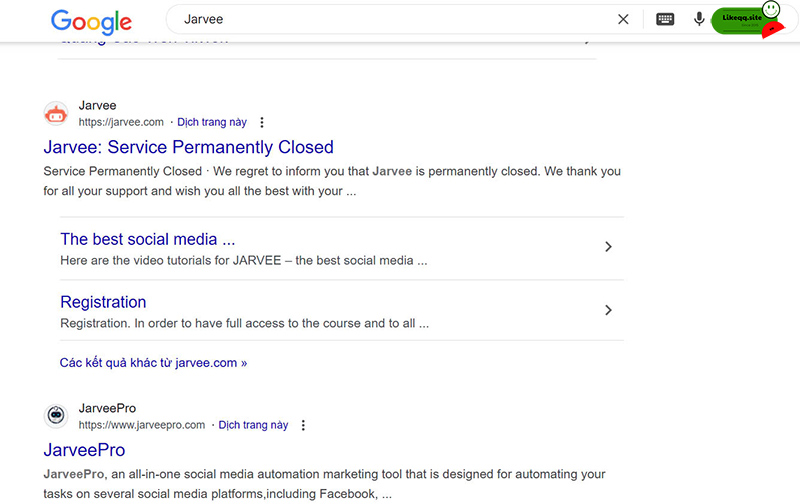
Task: Open the on-screen keyboard input tool
Action: (x=665, y=19)
